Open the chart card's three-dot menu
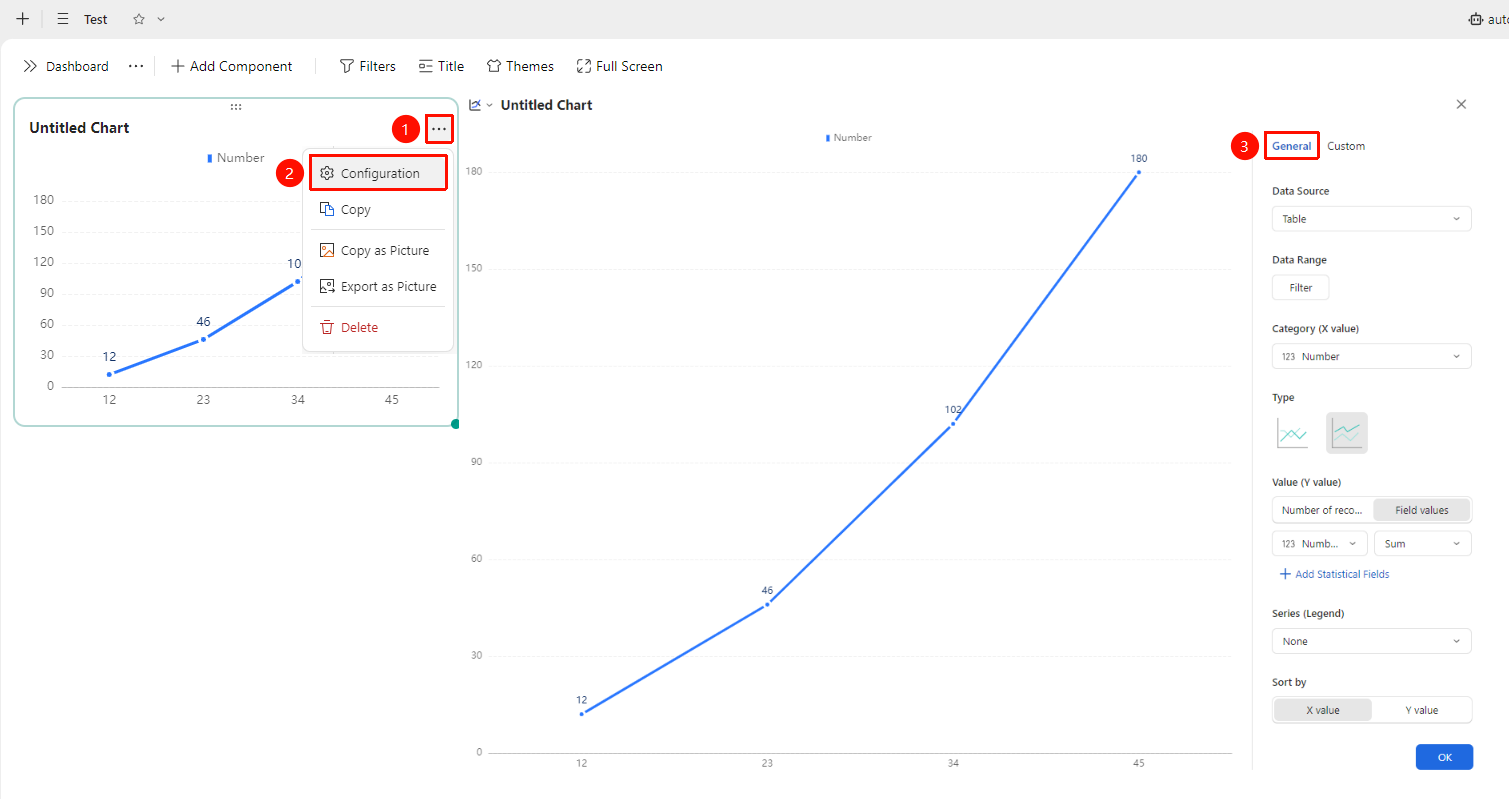This screenshot has width=1509, height=799. pos(439,129)
